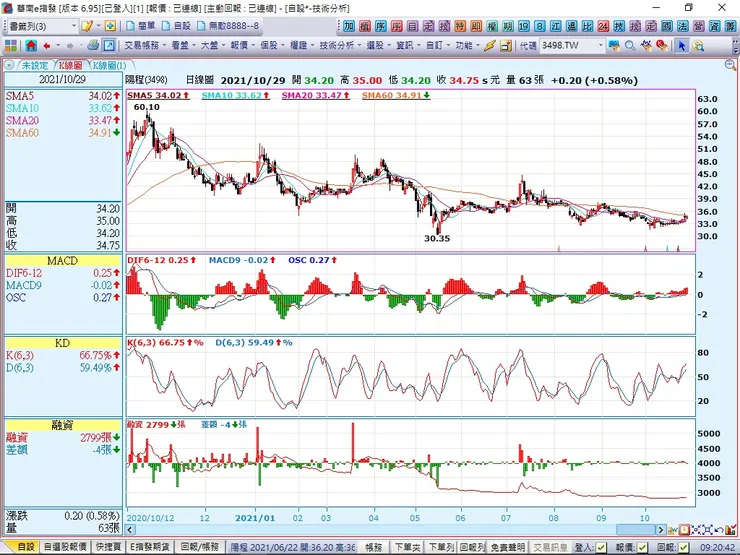The height and width of the screenshot is (555, 740).
Task: Click the 下單列 button
Action: click(441, 547)
